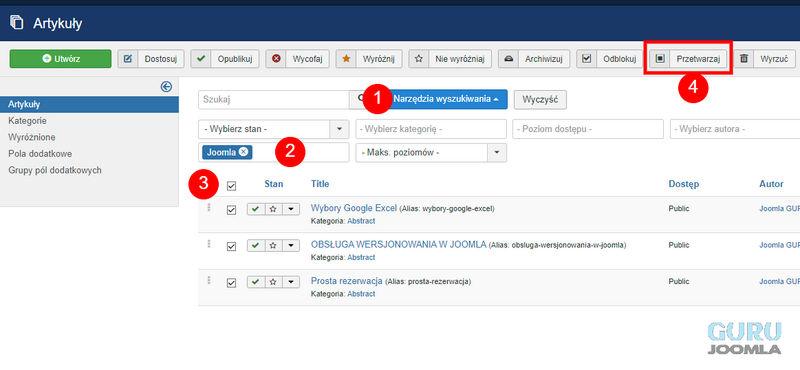Open the Prosta rezerwacja article
The height and width of the screenshot is (370, 800).
pos(346,281)
